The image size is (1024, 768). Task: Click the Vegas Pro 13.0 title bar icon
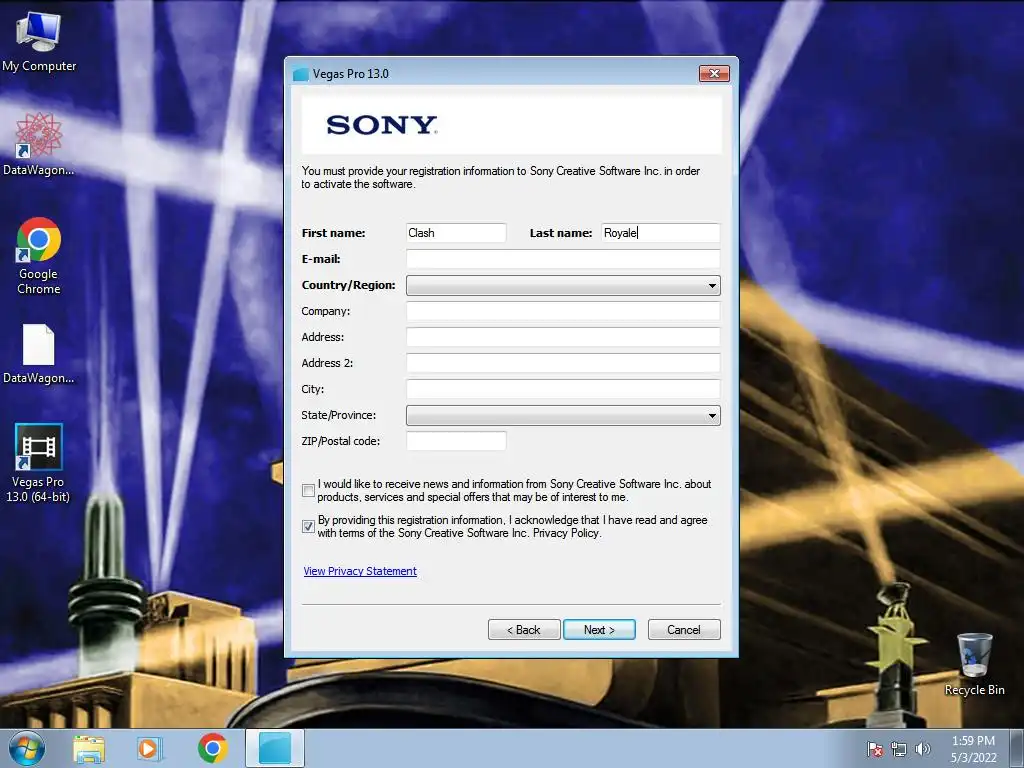pos(300,74)
